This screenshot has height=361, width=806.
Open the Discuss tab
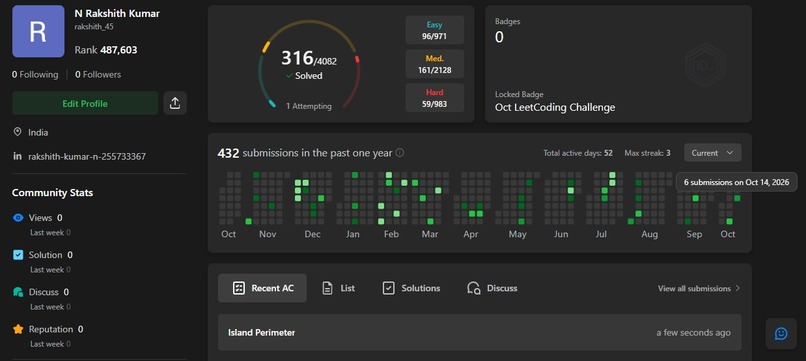492,288
